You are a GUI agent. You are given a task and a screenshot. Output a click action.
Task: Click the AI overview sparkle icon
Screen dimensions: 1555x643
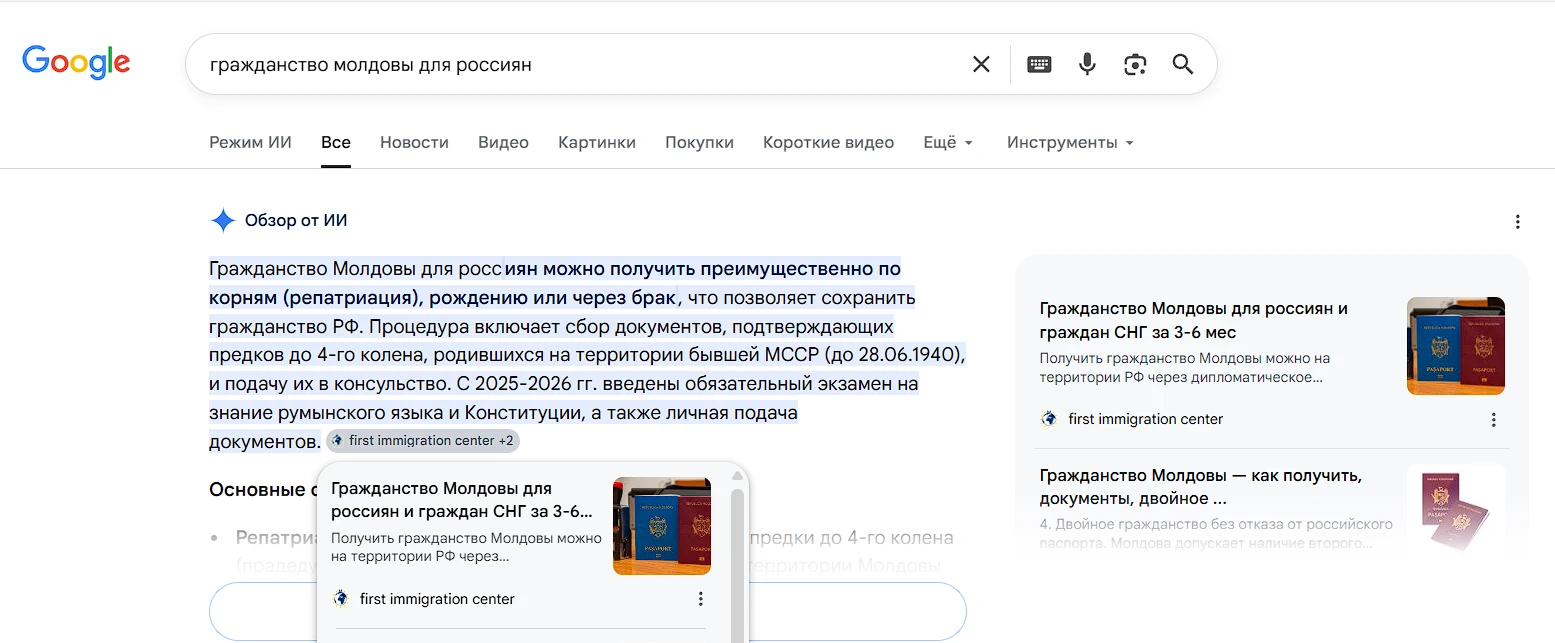click(x=223, y=221)
